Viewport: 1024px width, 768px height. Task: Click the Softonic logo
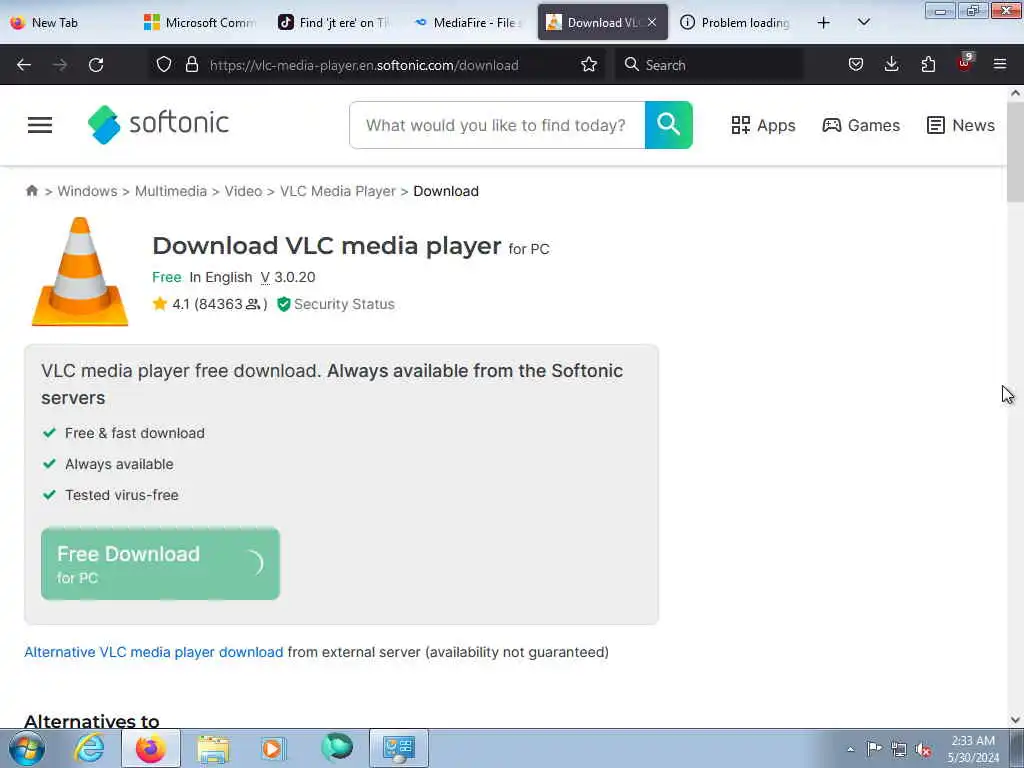158,124
